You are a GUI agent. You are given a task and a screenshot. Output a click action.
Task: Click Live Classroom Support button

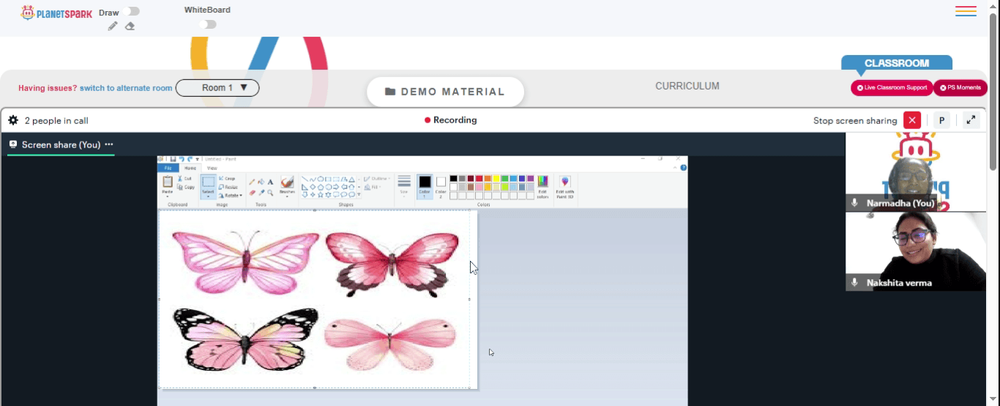pos(892,88)
